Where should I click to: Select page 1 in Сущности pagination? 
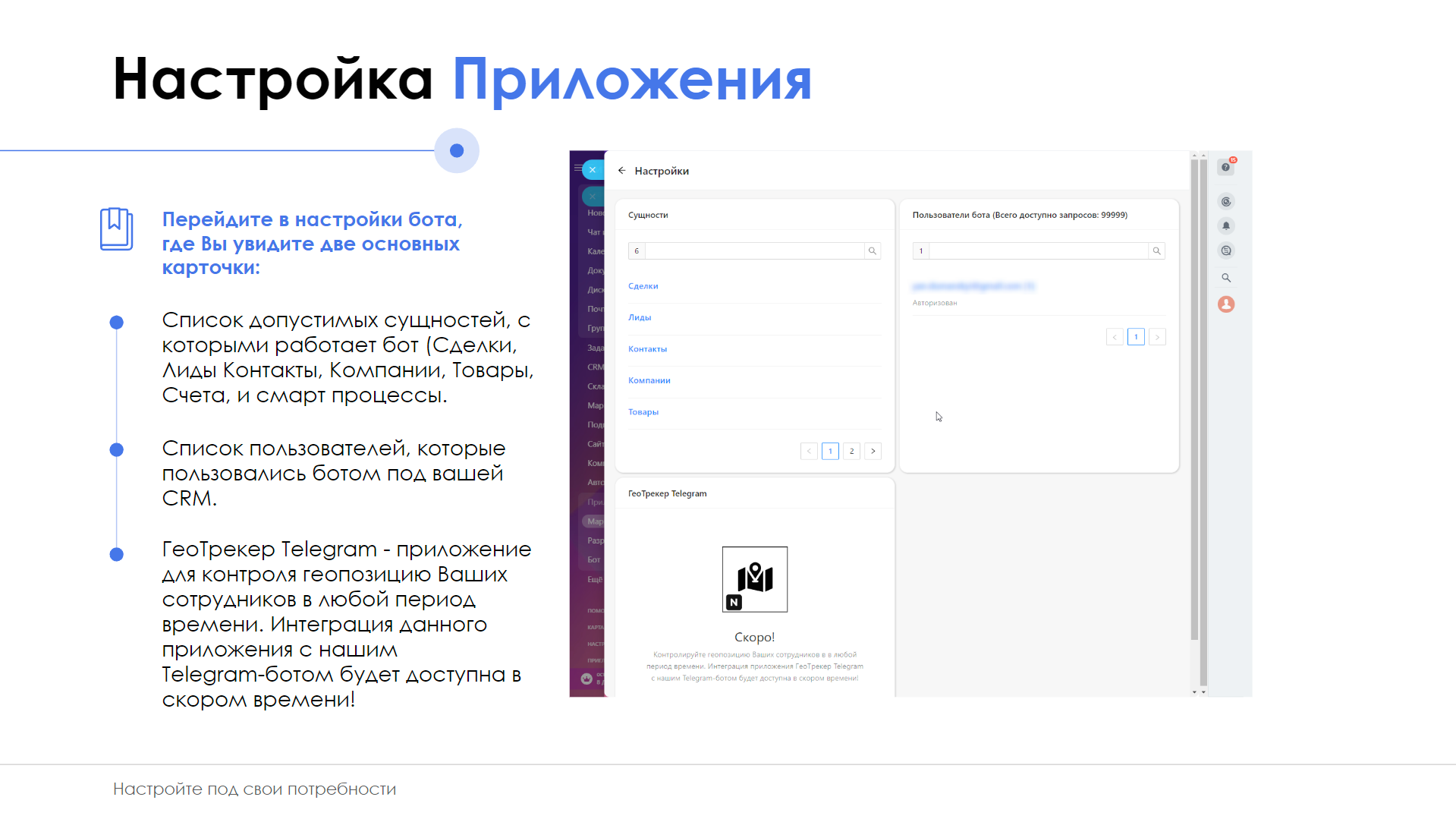[x=831, y=452]
